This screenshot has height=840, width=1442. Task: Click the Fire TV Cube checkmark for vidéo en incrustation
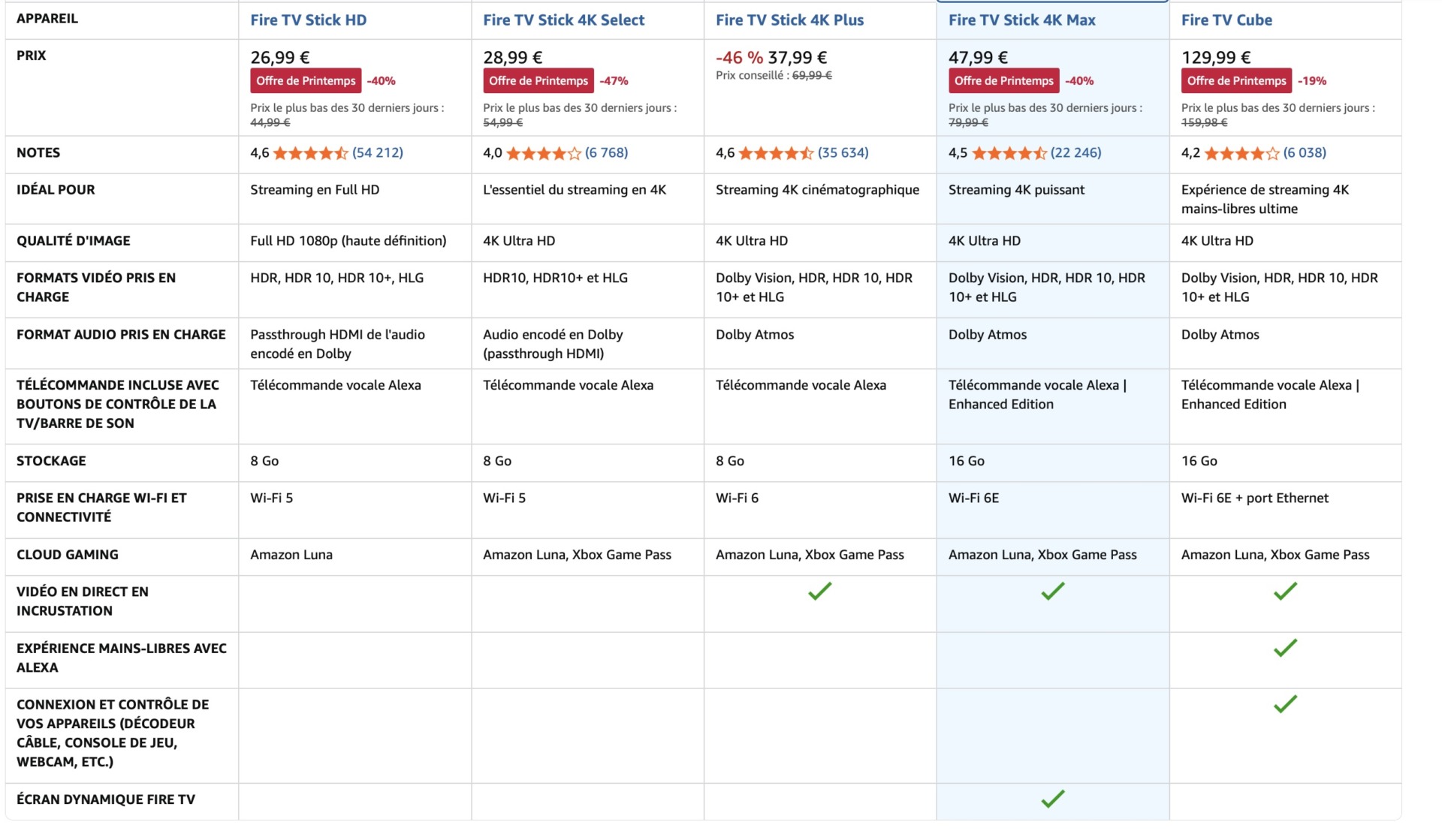pyautogui.click(x=1286, y=592)
